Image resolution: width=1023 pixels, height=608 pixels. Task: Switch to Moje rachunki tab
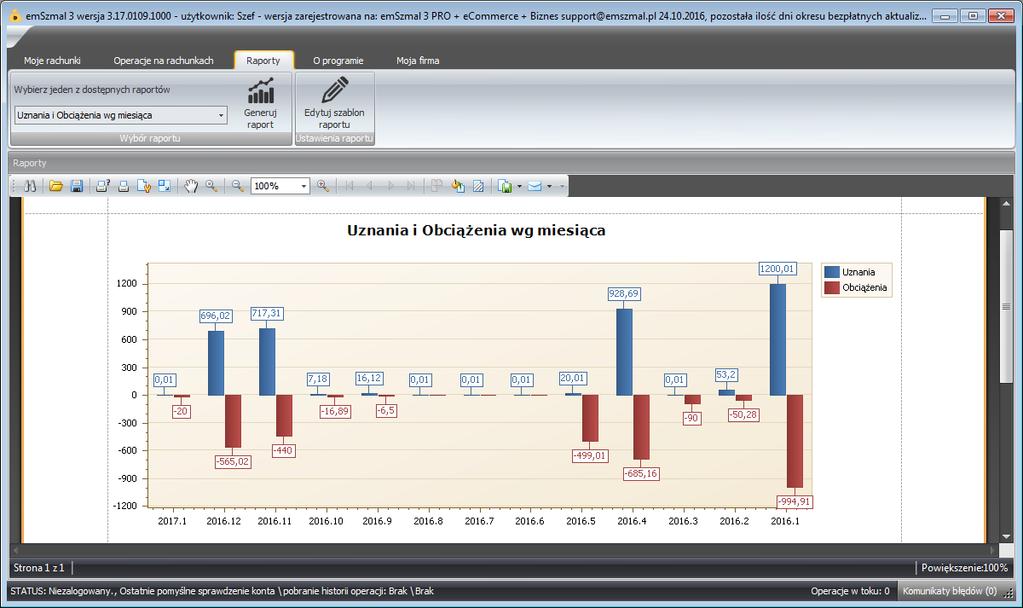tap(52, 61)
